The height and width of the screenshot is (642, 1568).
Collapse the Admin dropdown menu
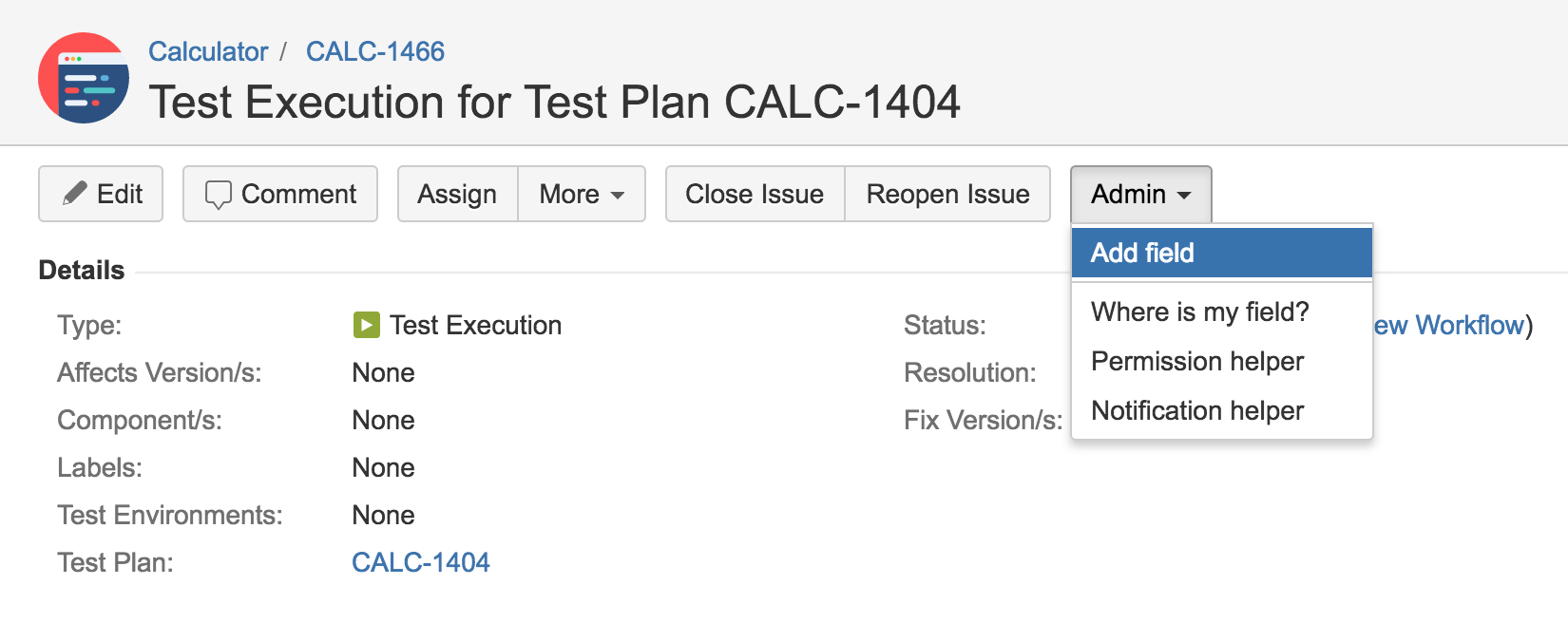pos(1140,194)
